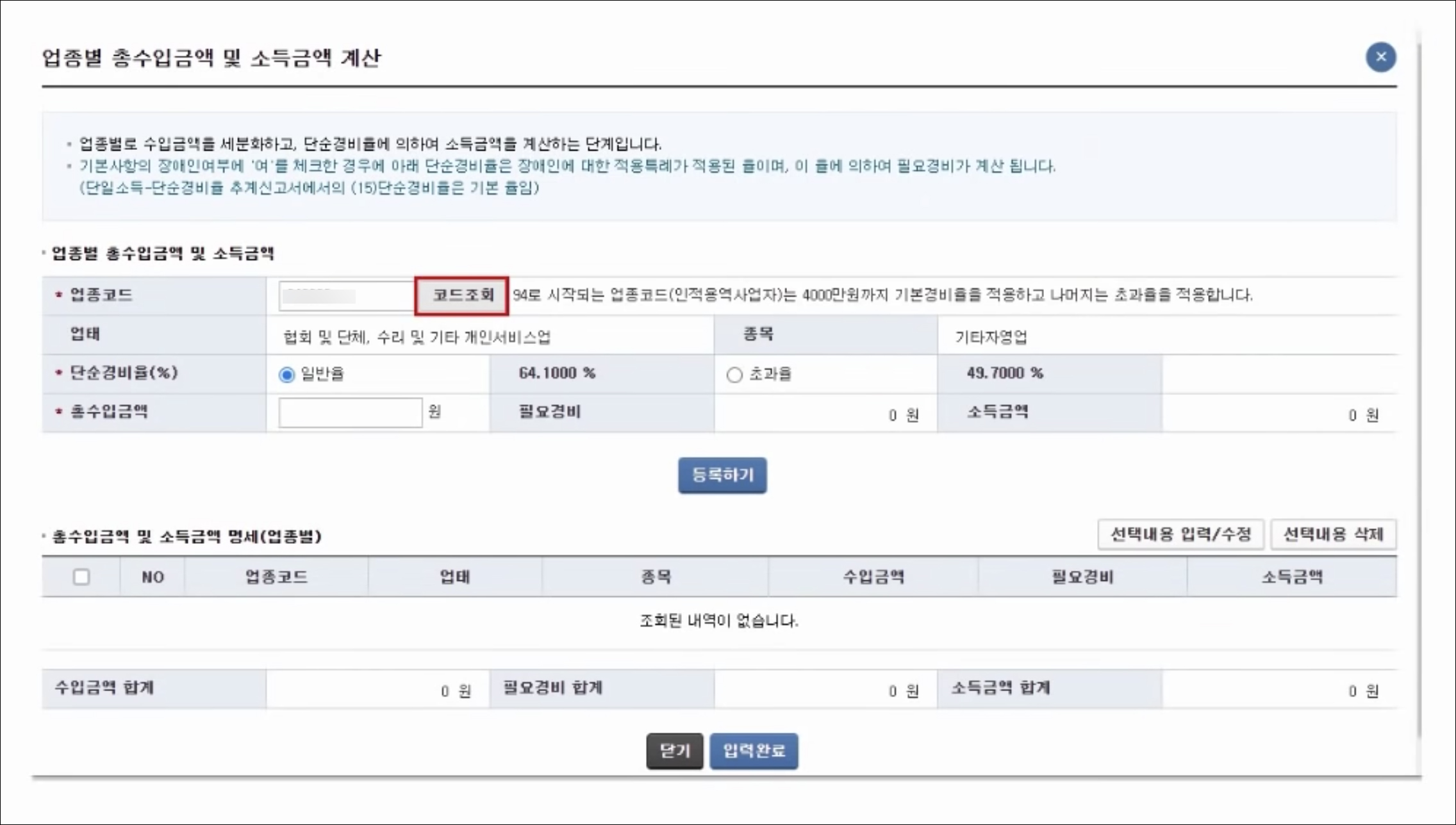Click the 64.1000 % general rate value

[x=557, y=373]
